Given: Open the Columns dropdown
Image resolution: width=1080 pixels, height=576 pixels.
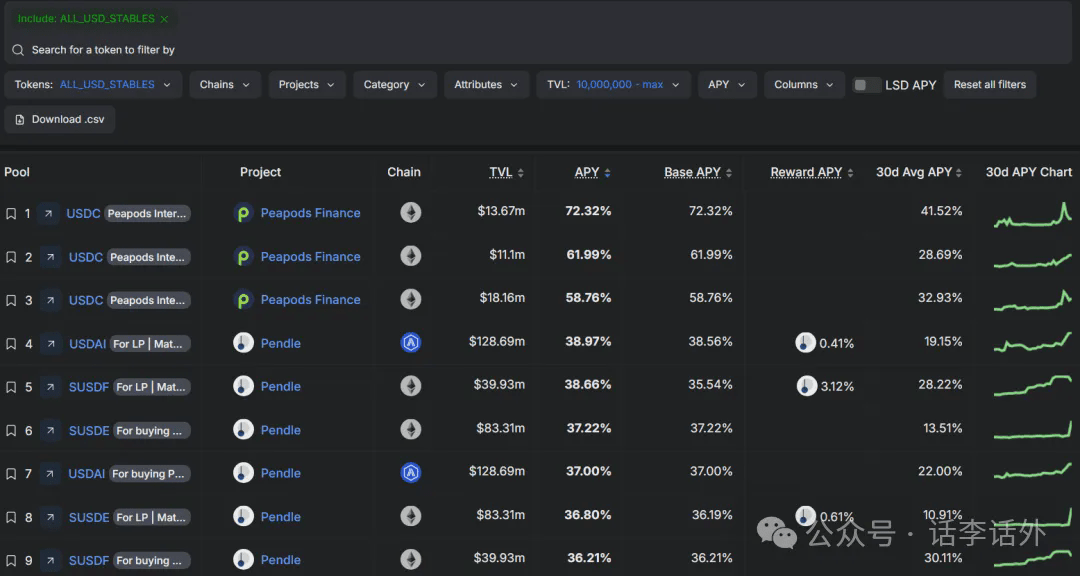Looking at the screenshot, I should tap(804, 85).
